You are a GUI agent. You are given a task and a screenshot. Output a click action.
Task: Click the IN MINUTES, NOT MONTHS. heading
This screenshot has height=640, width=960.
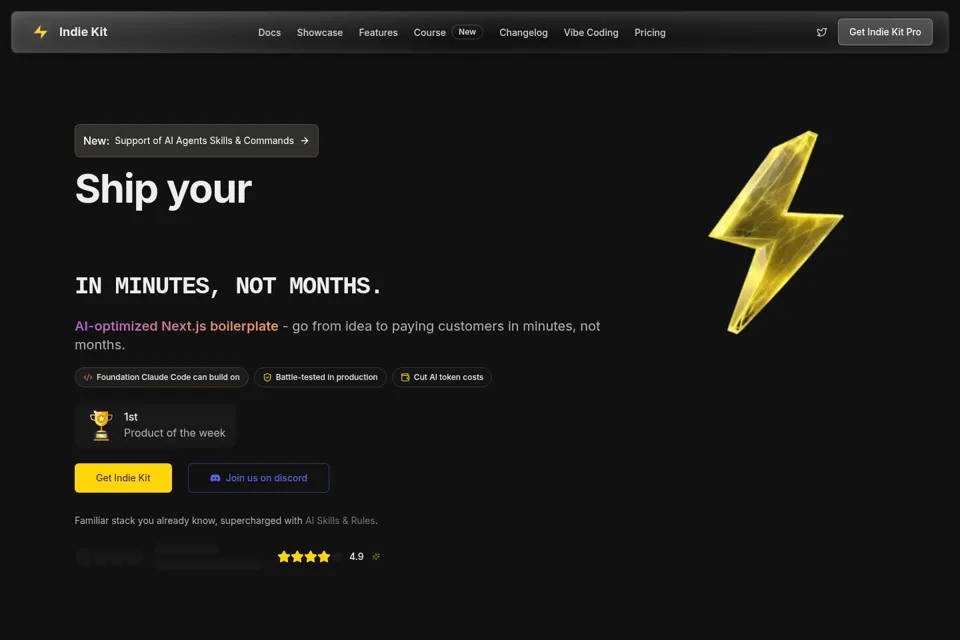tap(228, 286)
